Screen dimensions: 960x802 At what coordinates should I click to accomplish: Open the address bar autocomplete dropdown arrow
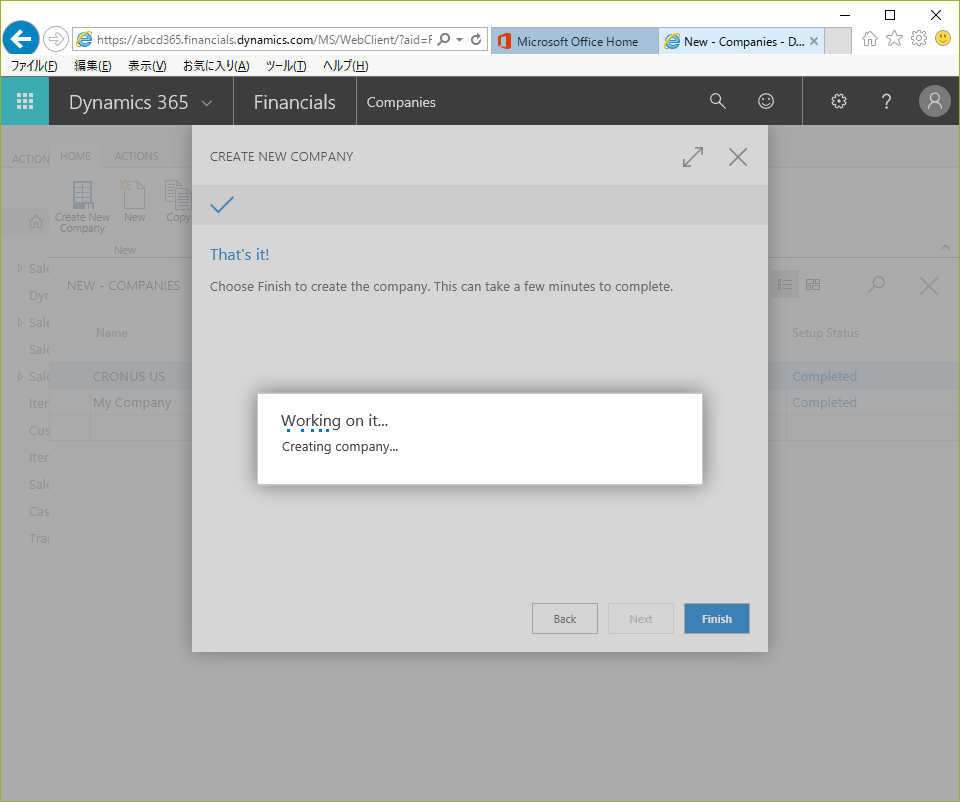coord(459,40)
